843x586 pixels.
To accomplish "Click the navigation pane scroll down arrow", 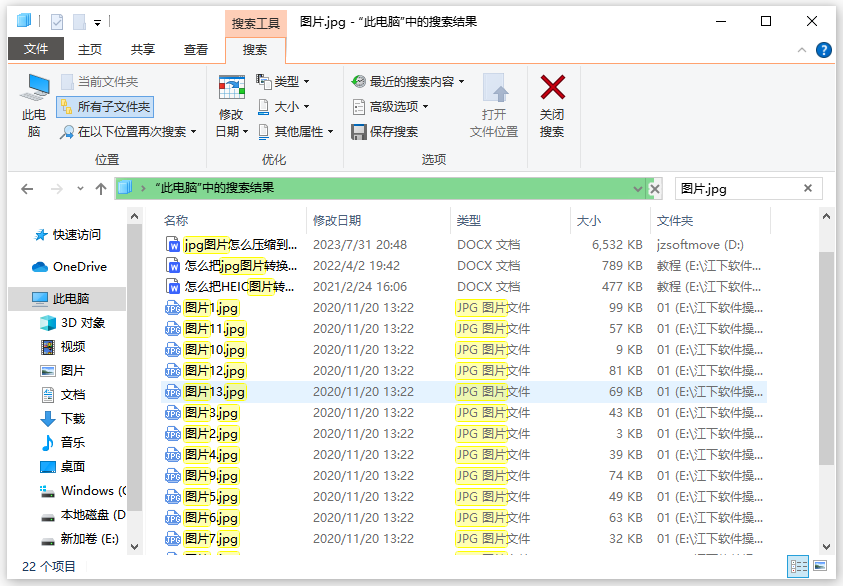I will (134, 546).
